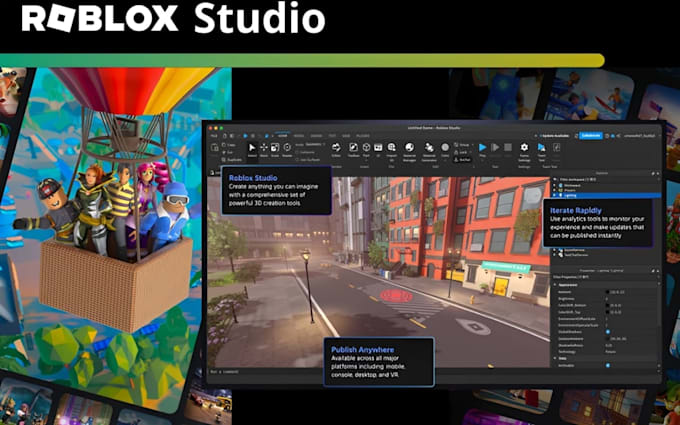Launch Team Test
680x425 pixels.
(x=541, y=151)
